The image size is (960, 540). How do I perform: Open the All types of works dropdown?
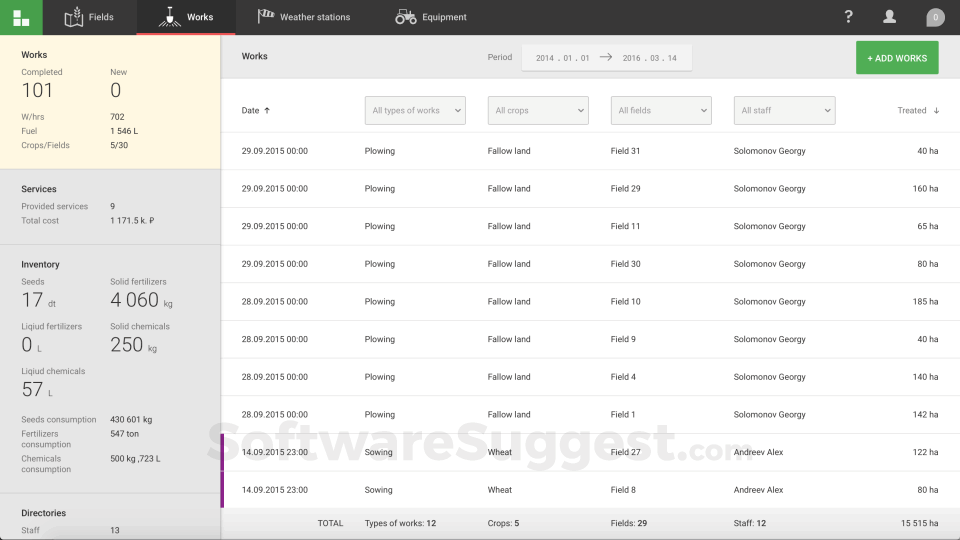pos(415,110)
